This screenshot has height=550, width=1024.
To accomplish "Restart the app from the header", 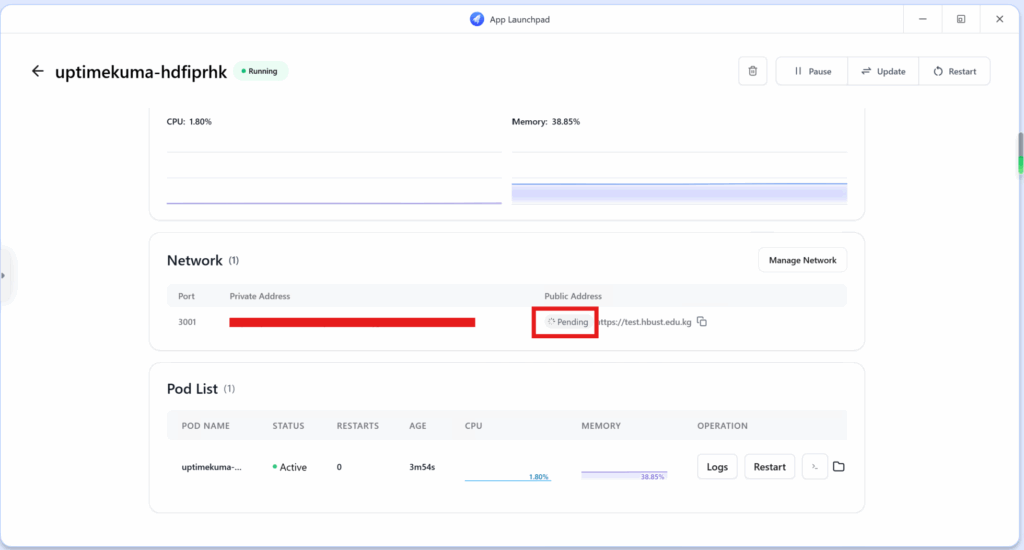I will (x=954, y=71).
